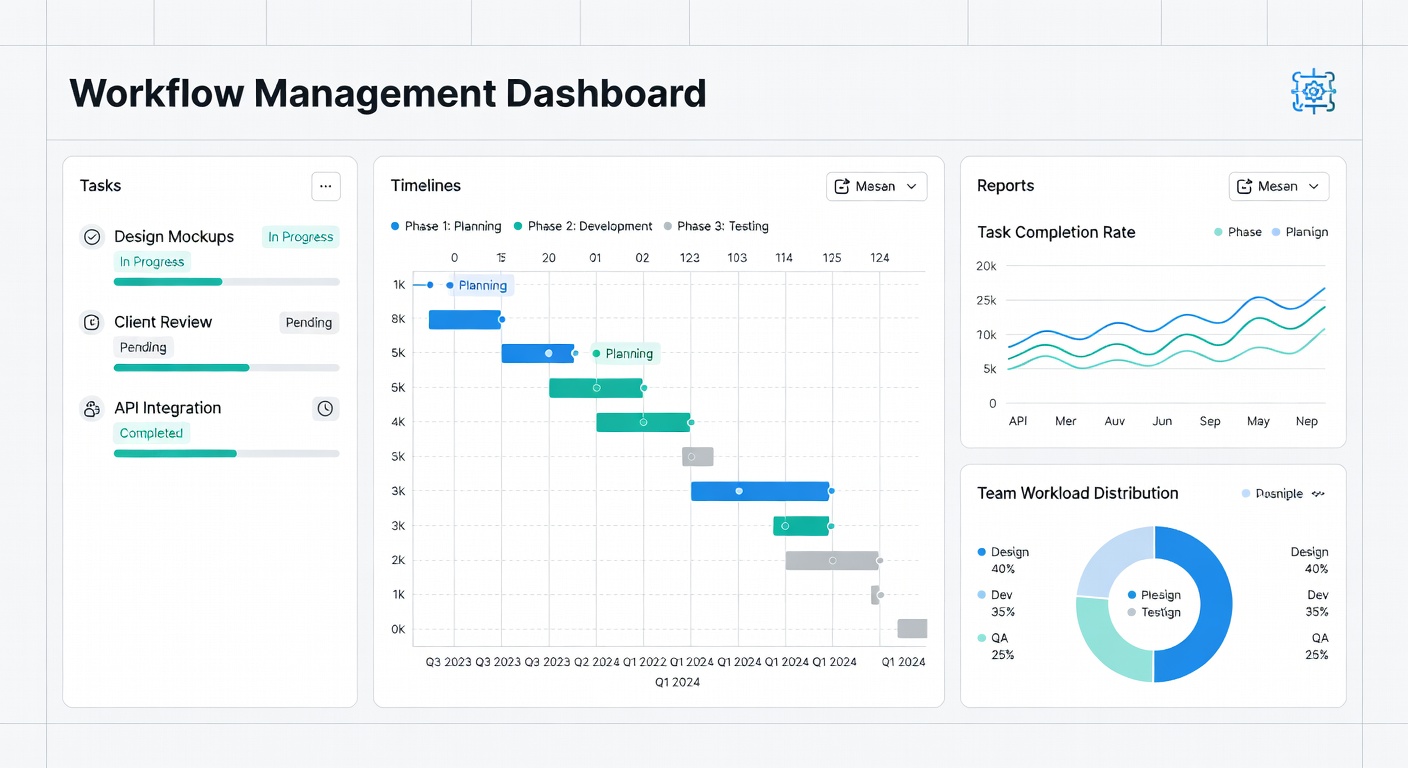The image size is (1408, 768).
Task: Click the API Integration people icon
Action: point(92,408)
